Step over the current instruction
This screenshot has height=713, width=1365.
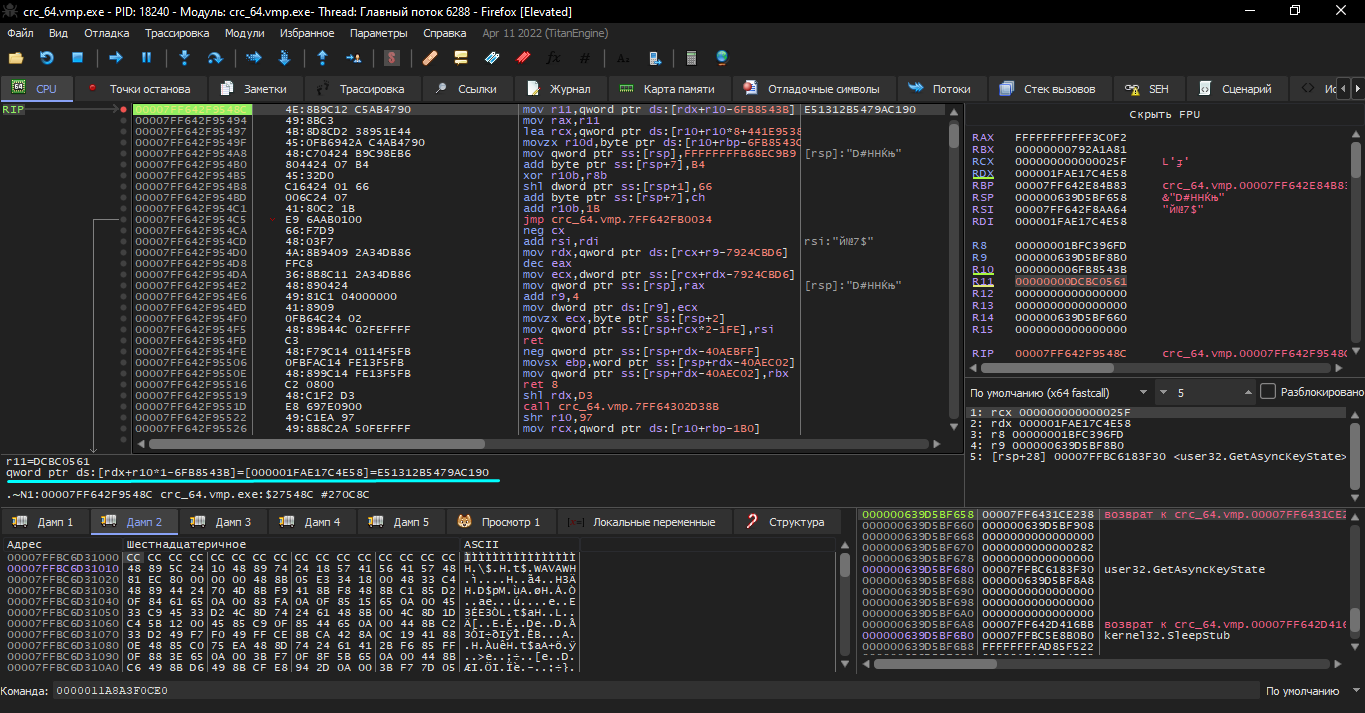pos(214,58)
